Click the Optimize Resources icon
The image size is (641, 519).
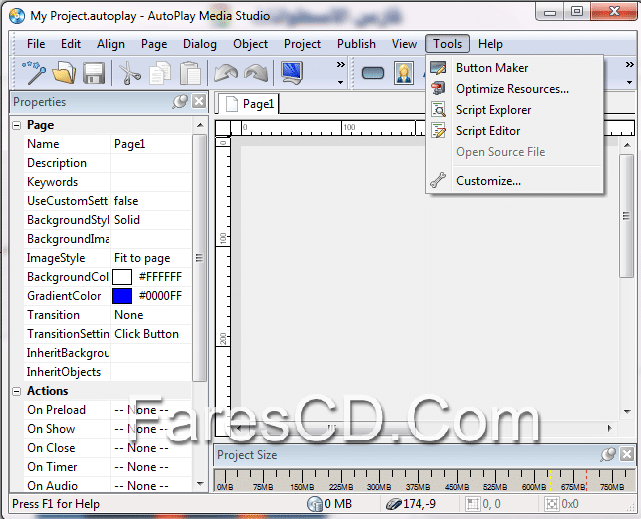click(438, 89)
